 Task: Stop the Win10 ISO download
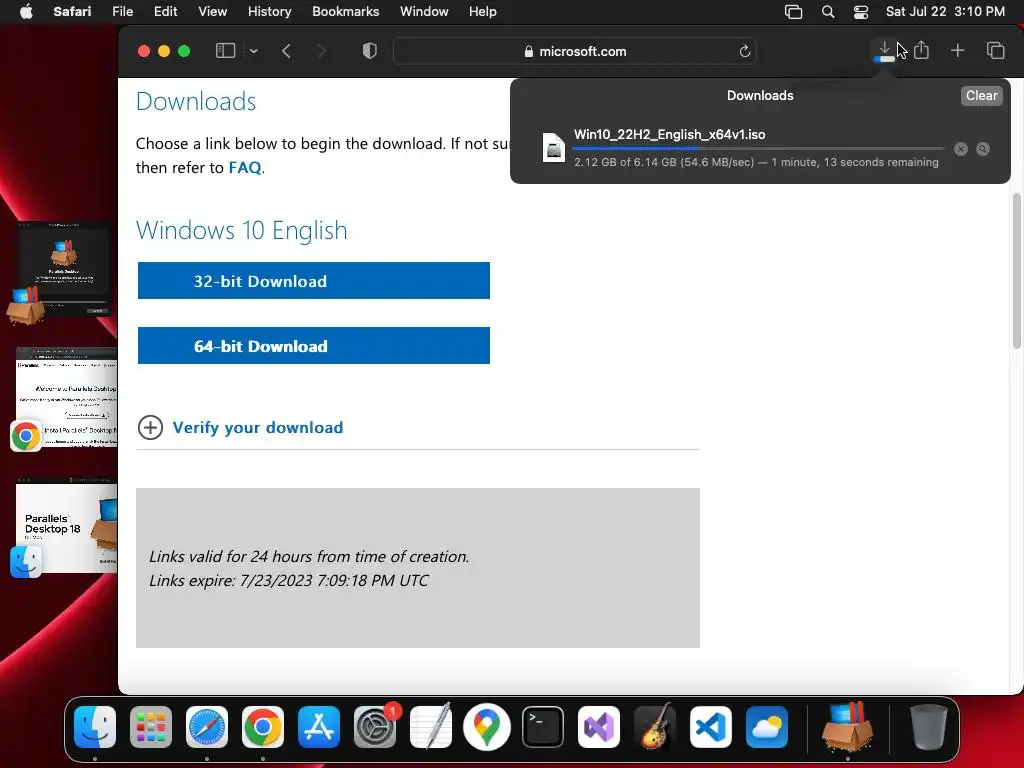point(961,149)
